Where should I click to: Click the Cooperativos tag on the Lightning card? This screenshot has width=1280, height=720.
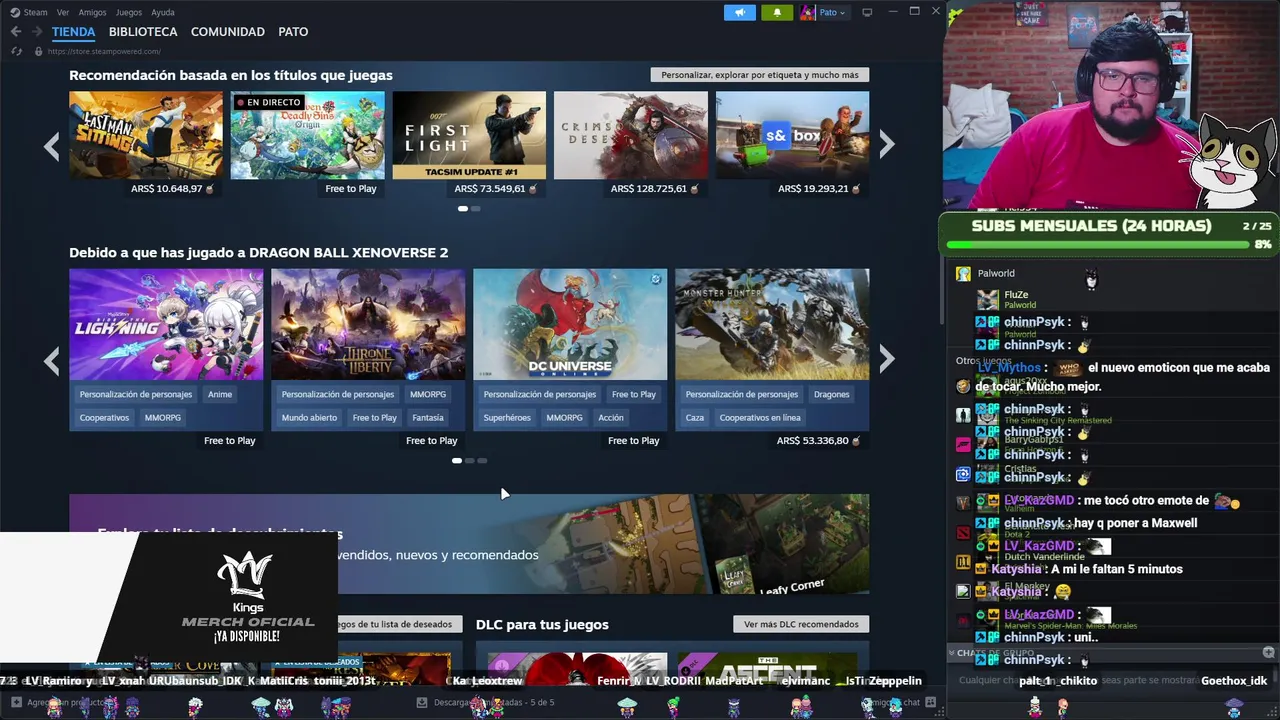pyautogui.click(x=105, y=417)
